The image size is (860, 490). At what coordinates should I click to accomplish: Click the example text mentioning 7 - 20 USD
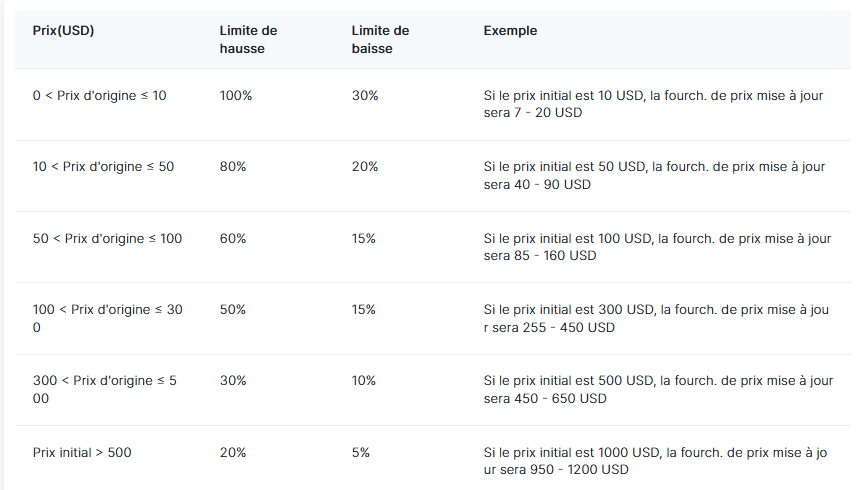655,104
